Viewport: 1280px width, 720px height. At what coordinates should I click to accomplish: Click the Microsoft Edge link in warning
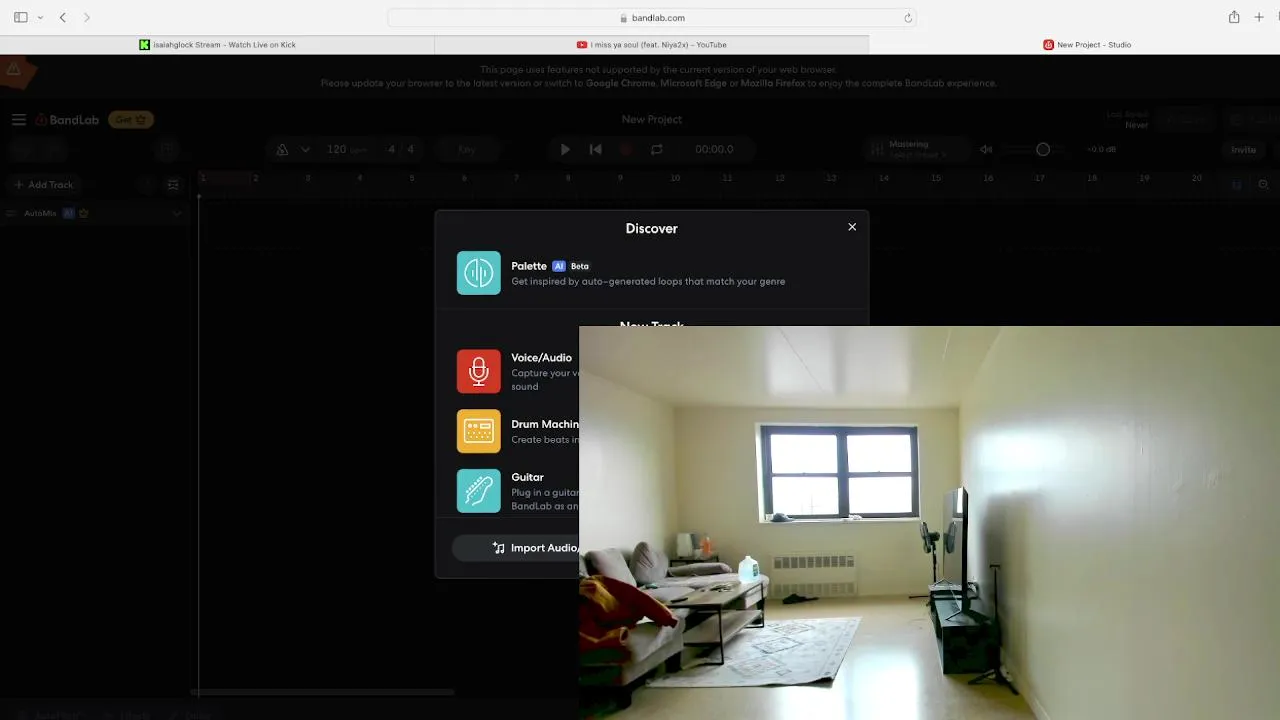pyautogui.click(x=693, y=83)
